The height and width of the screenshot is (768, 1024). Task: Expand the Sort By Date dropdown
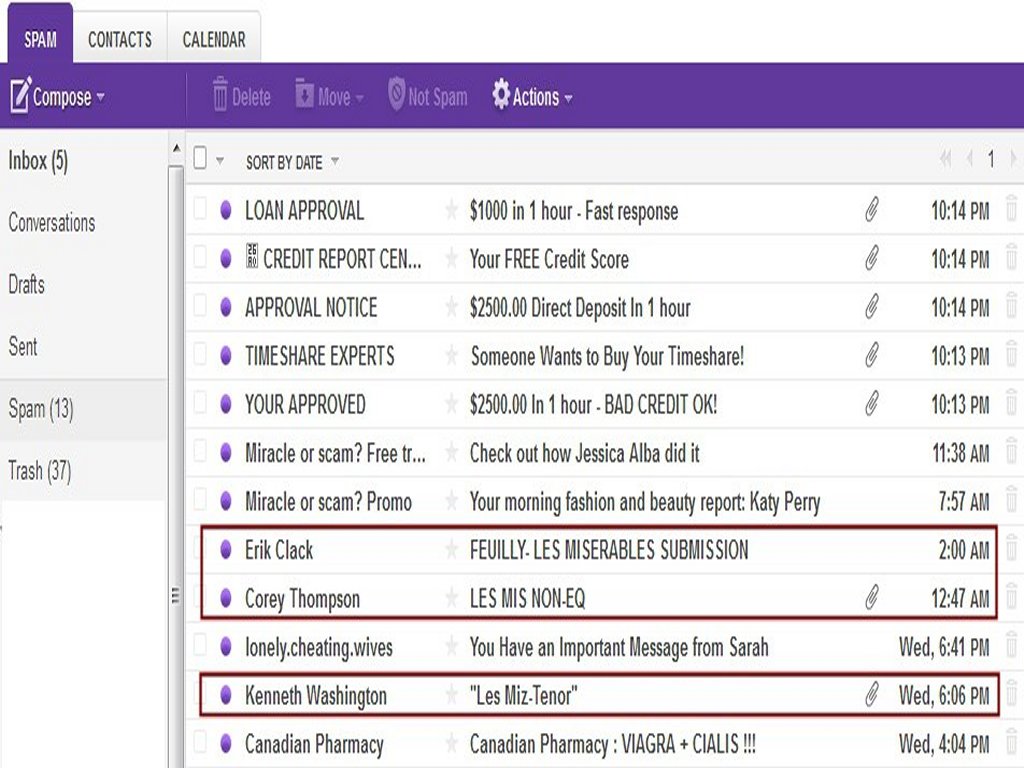click(x=335, y=162)
